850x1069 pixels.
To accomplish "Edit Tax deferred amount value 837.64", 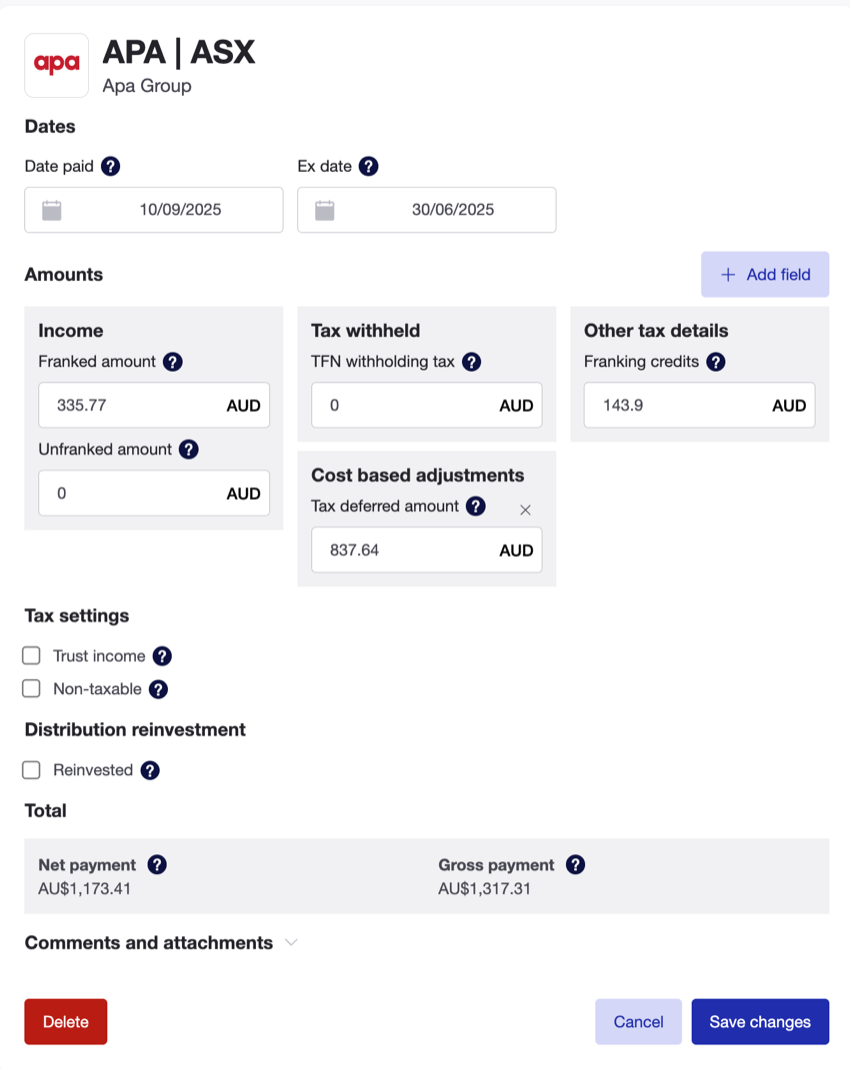I will tap(427, 550).
